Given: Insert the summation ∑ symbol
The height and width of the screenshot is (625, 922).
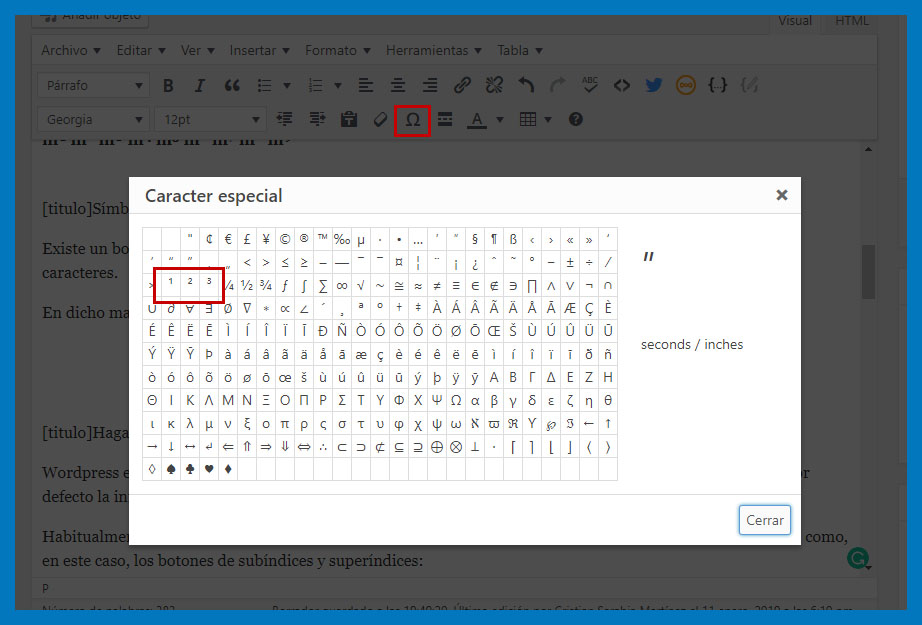Looking at the screenshot, I should (323, 286).
